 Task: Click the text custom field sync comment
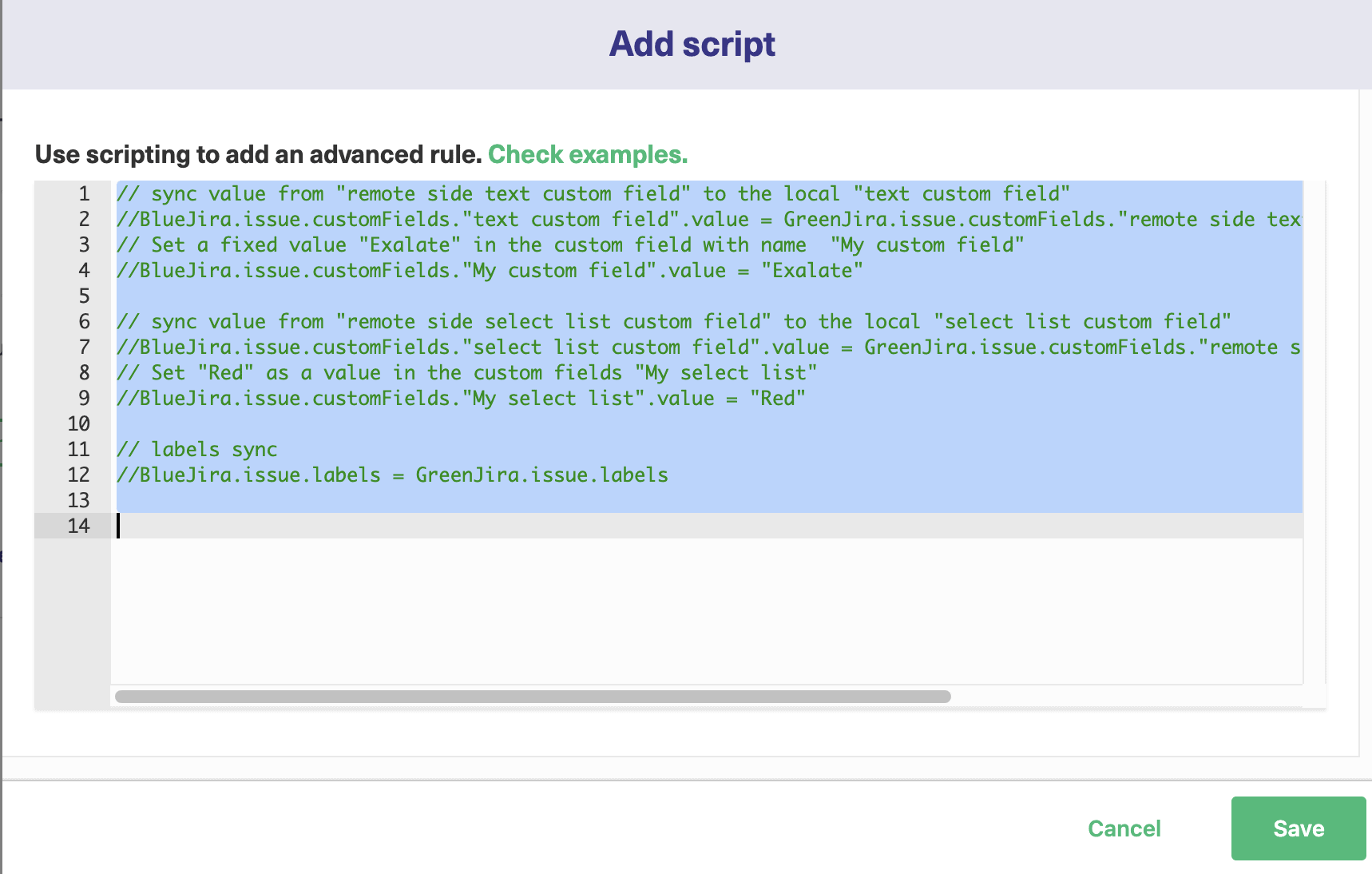coord(594,193)
